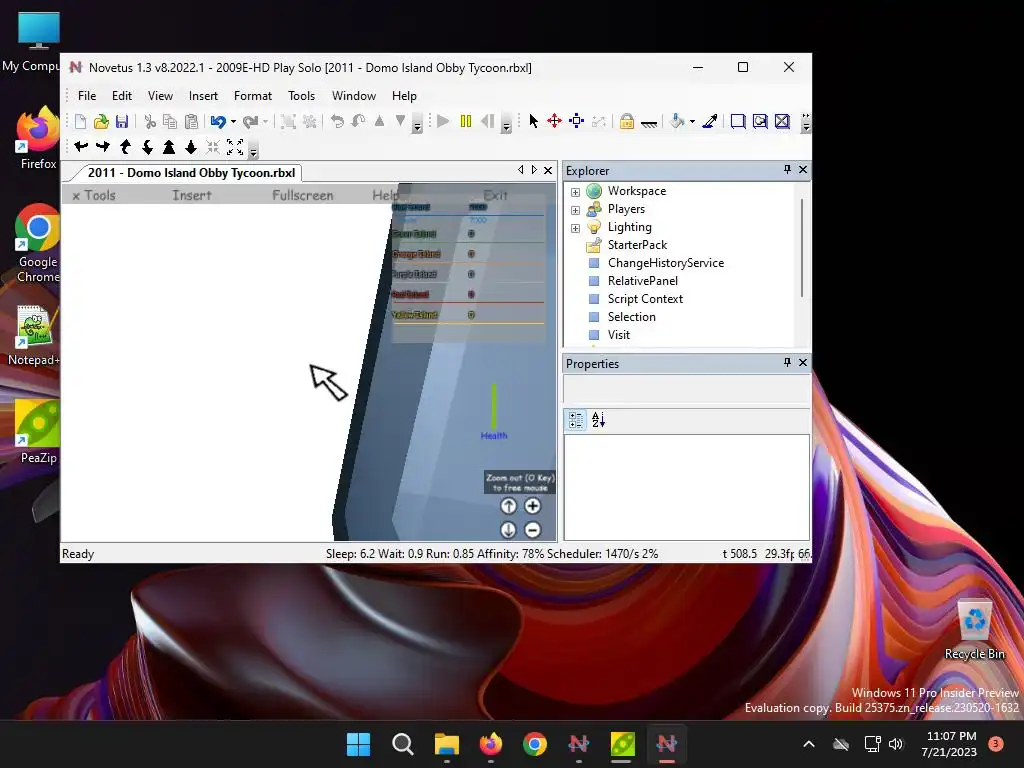This screenshot has height=768, width=1024.
Task: Click the in-game camera tilt down button
Action: click(x=509, y=530)
